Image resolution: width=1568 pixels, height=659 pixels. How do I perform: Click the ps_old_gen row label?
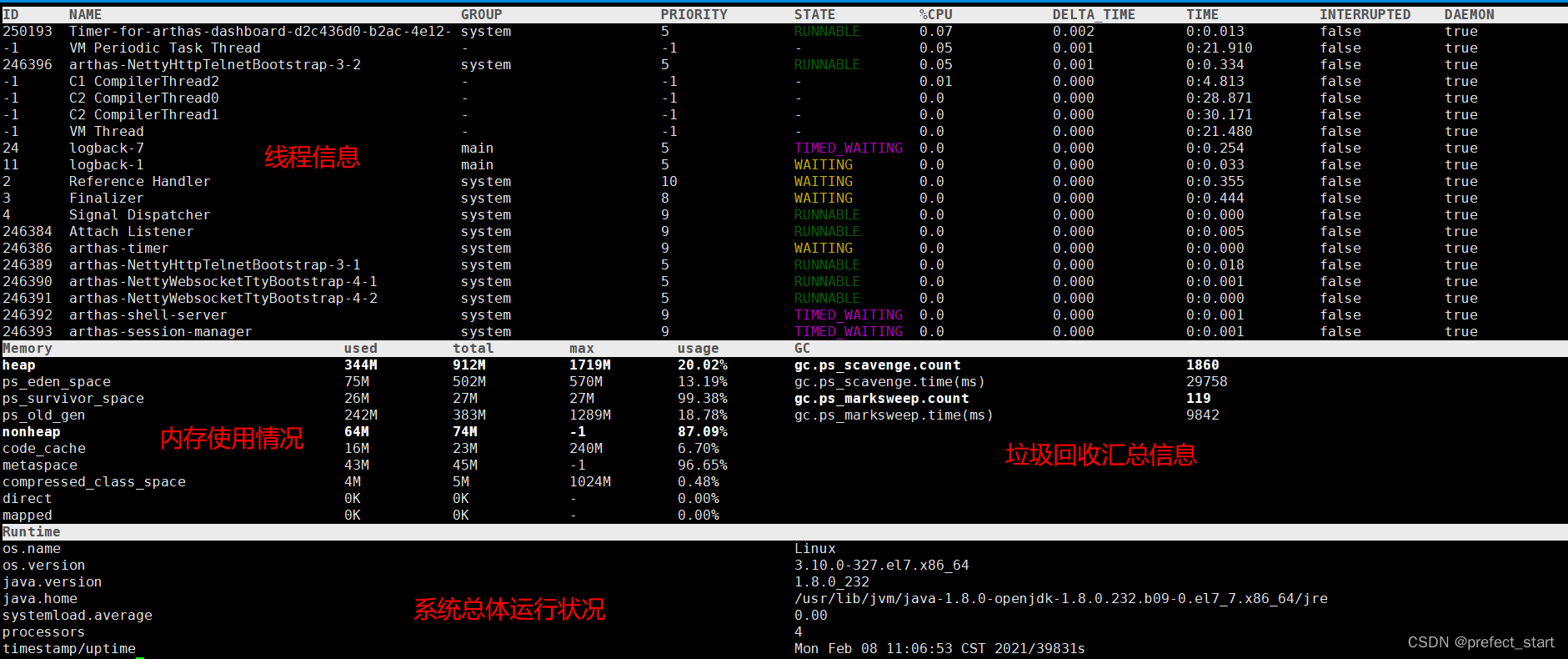point(44,415)
